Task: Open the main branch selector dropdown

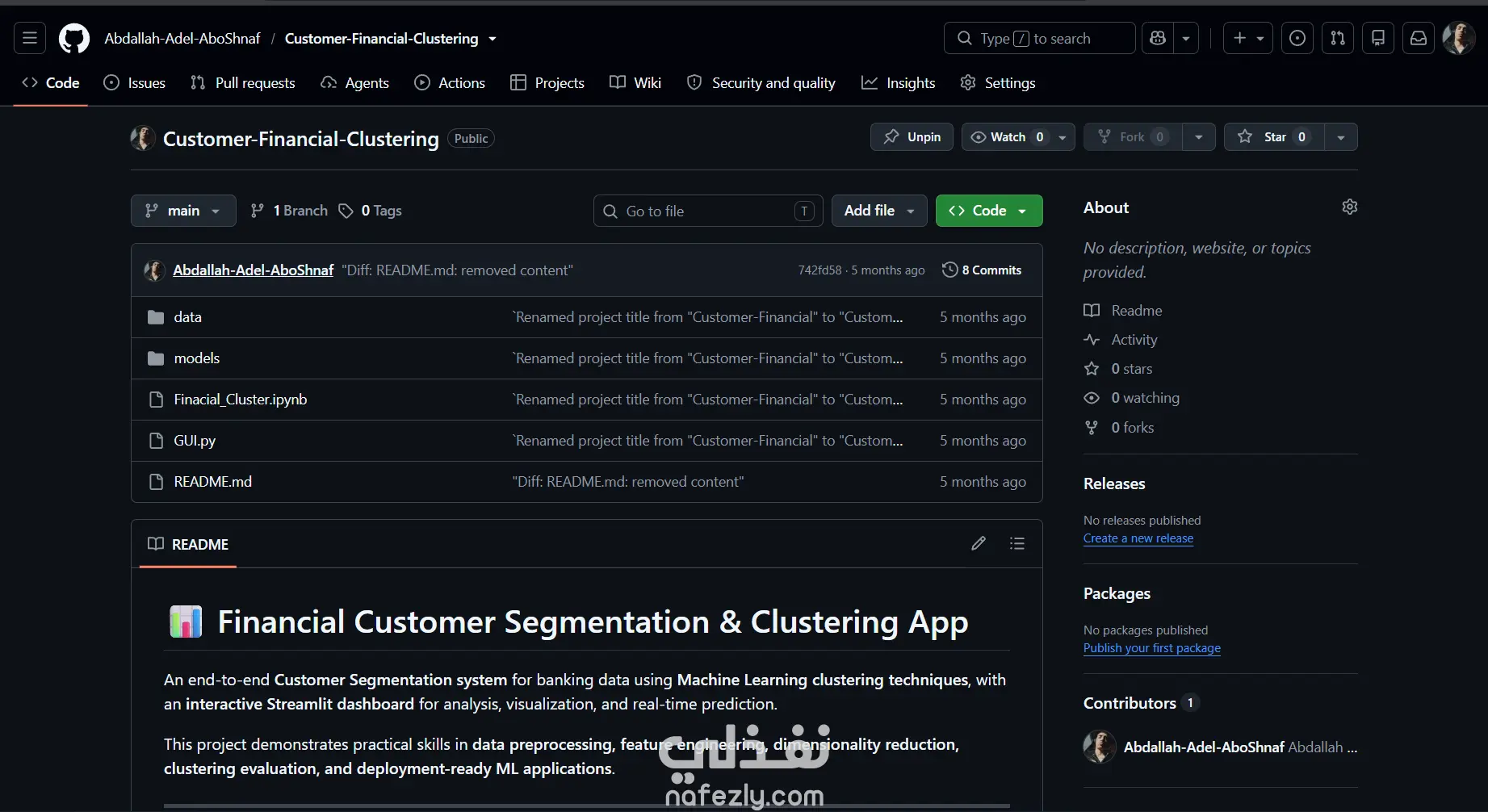Action: [x=183, y=211]
